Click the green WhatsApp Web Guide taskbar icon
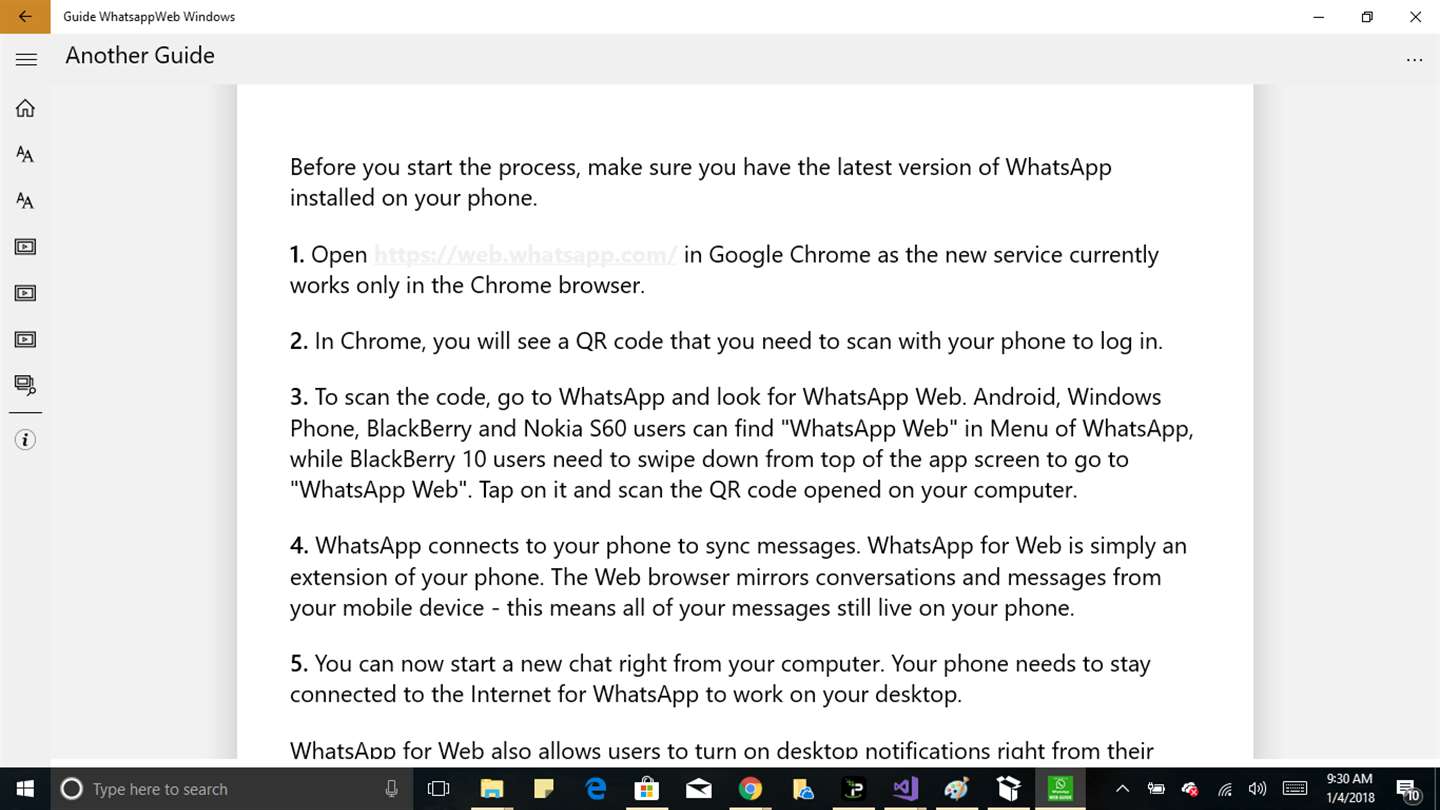This screenshot has width=1440, height=810. click(x=1060, y=789)
